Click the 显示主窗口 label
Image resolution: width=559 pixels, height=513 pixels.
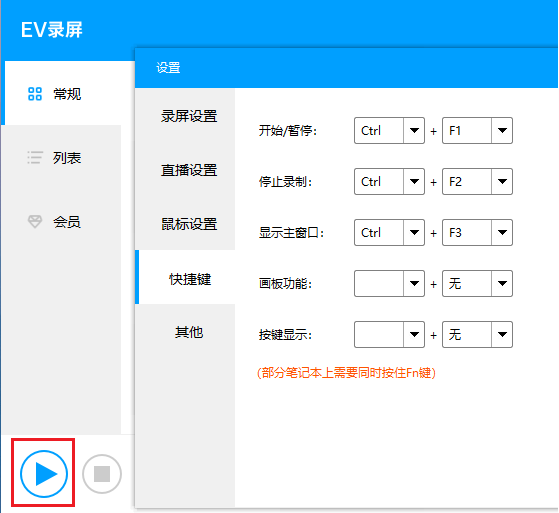291,233
